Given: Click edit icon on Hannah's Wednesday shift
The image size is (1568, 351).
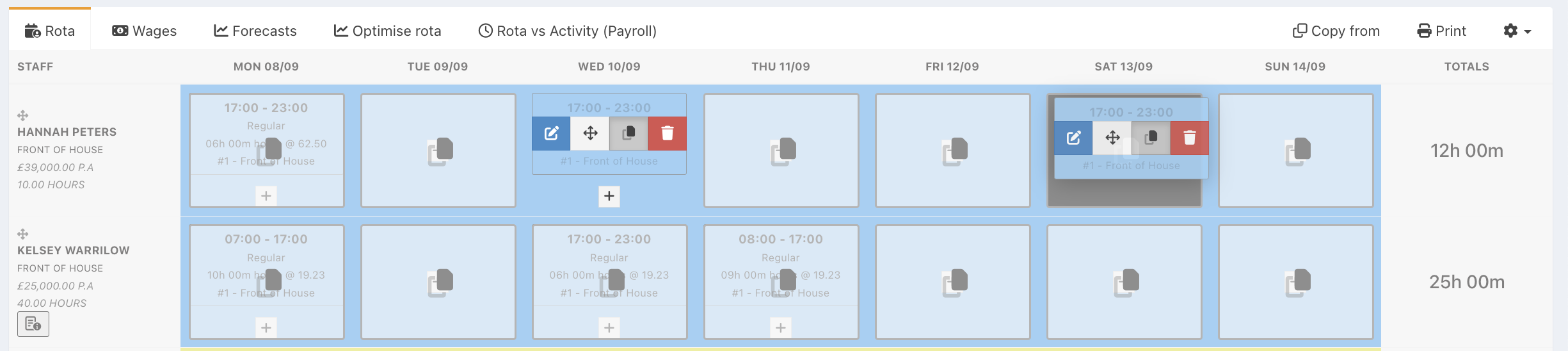Looking at the screenshot, I should [551, 133].
